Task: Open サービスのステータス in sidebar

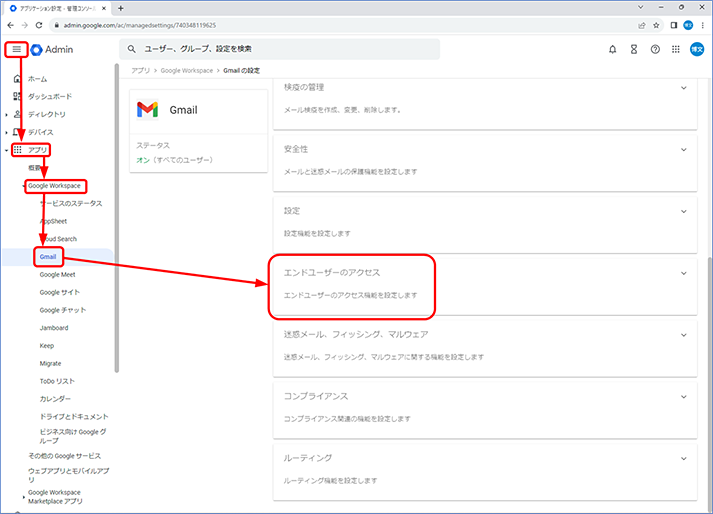Action: pyautogui.click(x=71, y=203)
